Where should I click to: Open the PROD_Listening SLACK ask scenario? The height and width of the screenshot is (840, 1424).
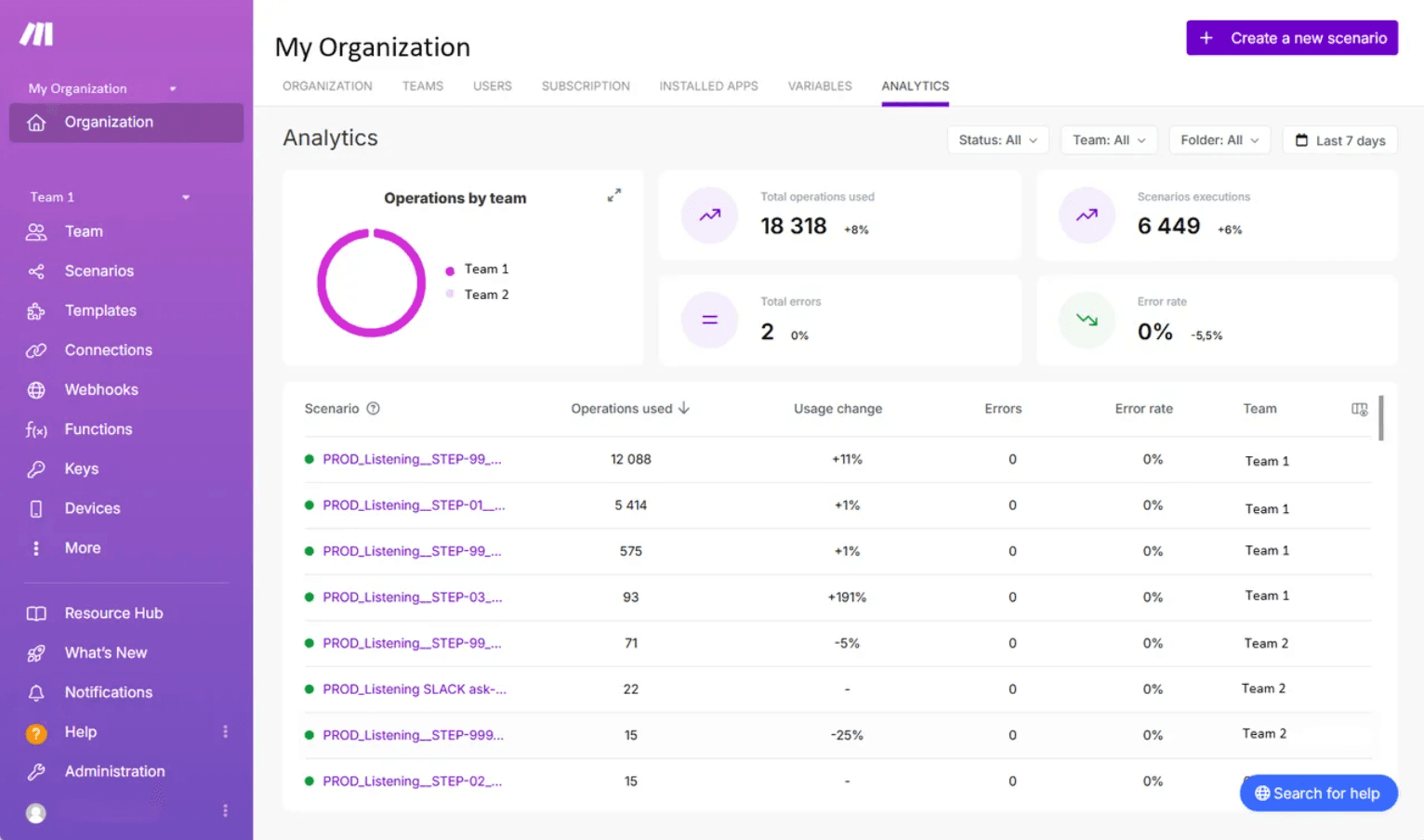pyautogui.click(x=414, y=689)
